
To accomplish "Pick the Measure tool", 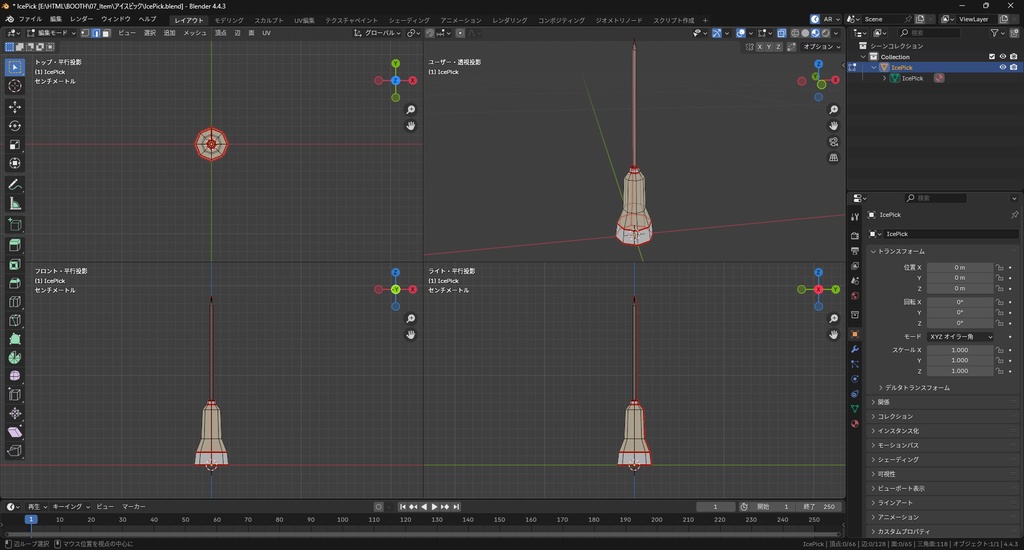I will 14,204.
